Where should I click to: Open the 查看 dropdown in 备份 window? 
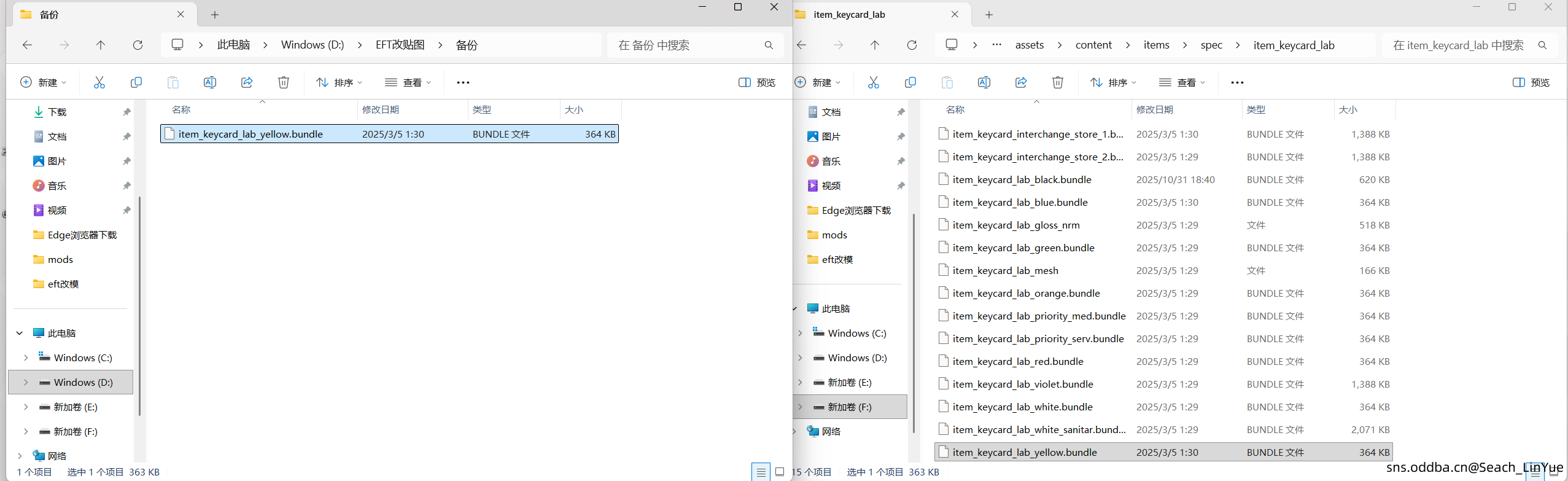coord(408,82)
